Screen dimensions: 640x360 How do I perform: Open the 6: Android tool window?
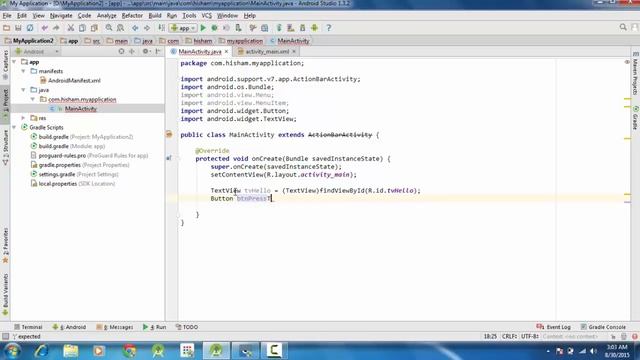point(69,327)
